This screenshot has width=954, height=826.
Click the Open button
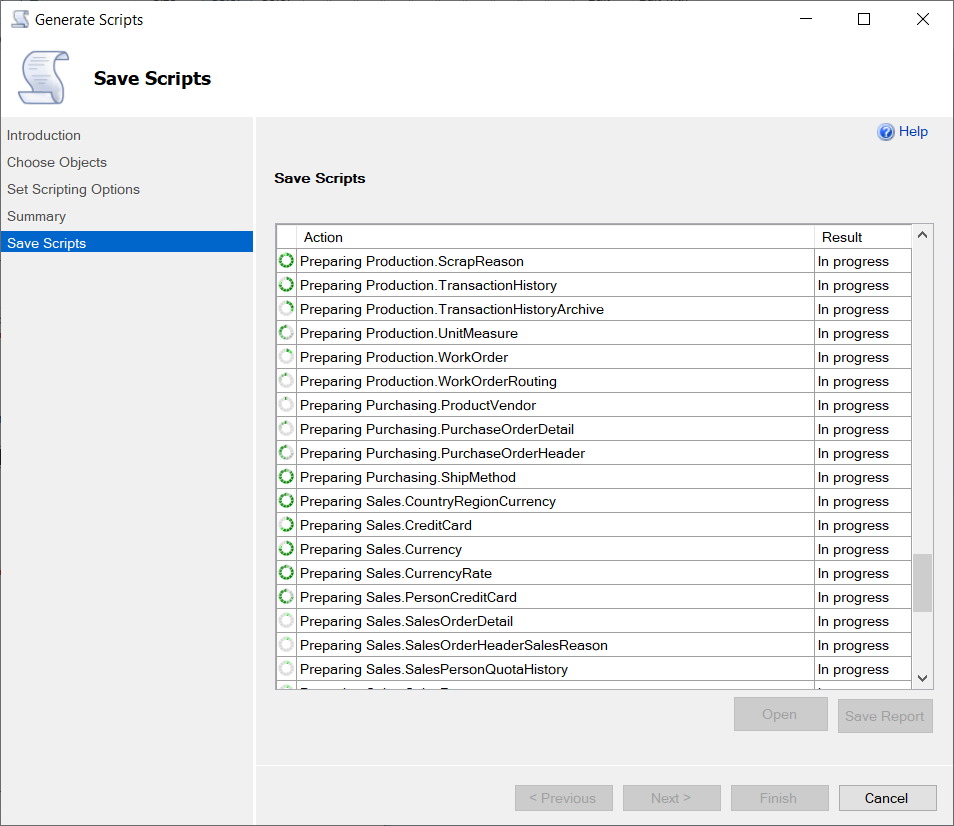click(x=780, y=714)
